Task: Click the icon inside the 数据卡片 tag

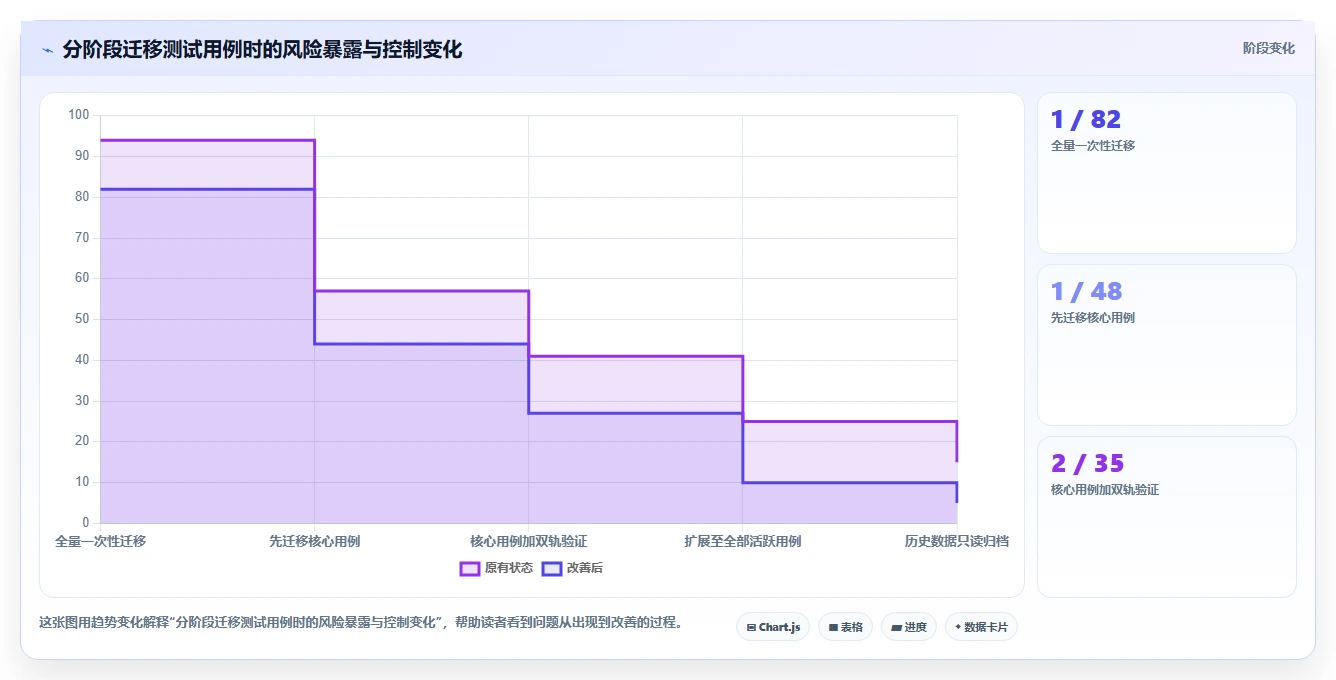Action: 958,627
